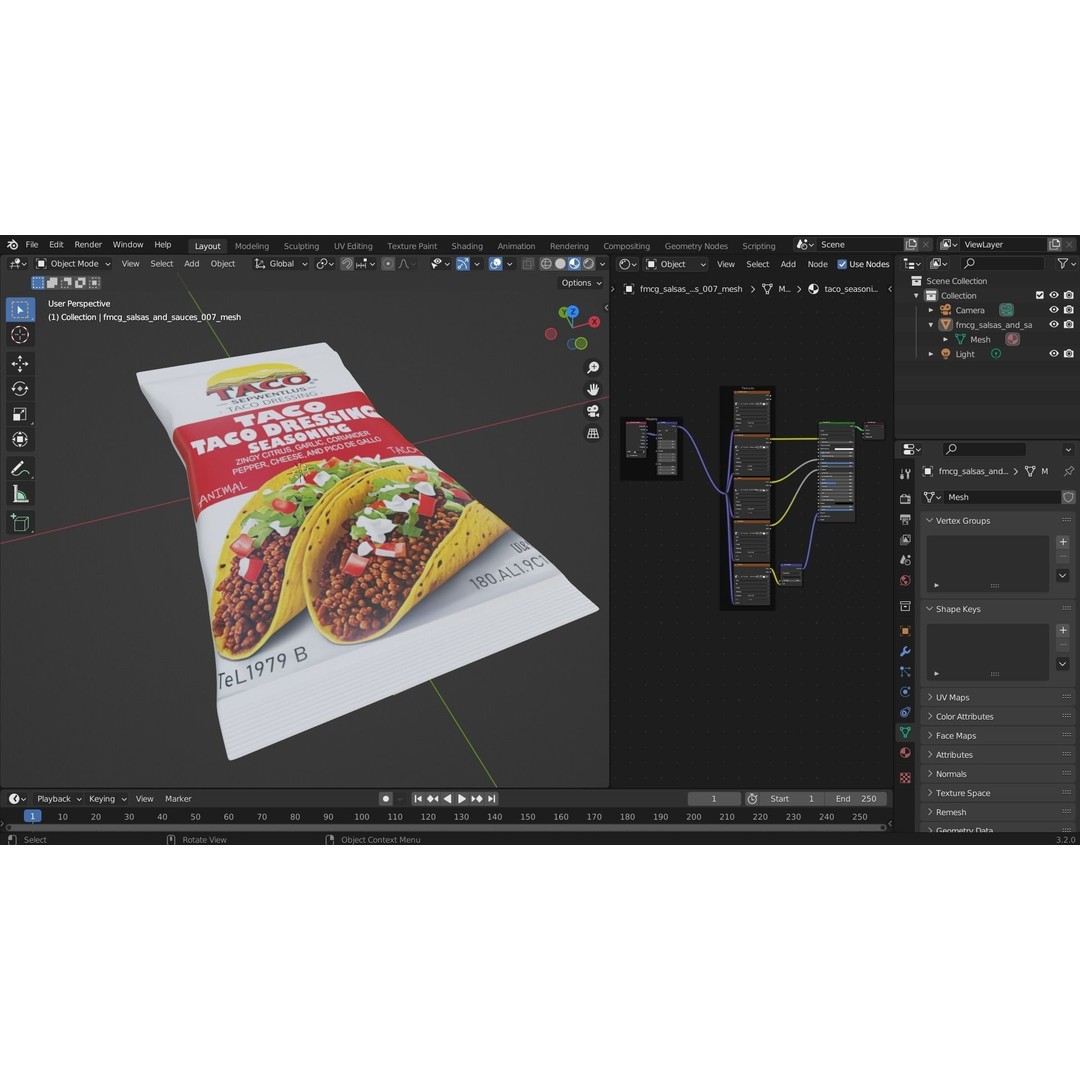Toggle Camera visibility eye icon
This screenshot has width=1080, height=1080.
(x=1054, y=310)
